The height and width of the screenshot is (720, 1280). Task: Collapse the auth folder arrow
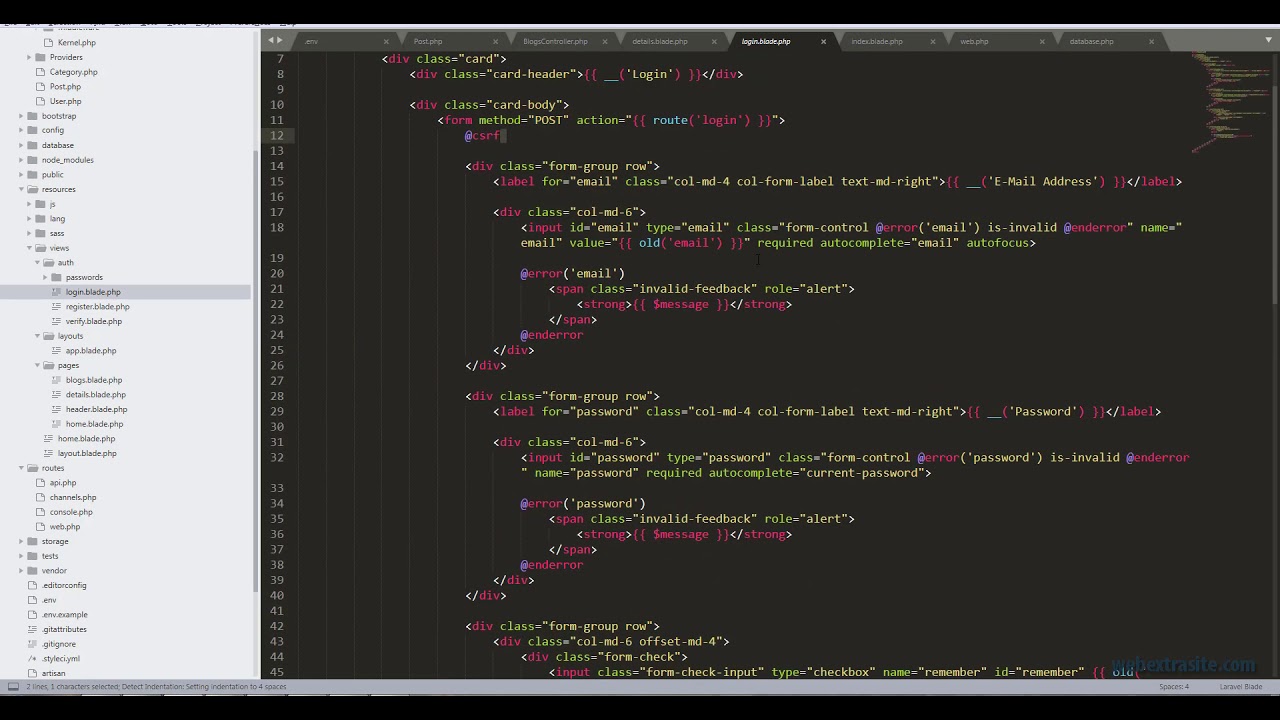[x=37, y=262]
